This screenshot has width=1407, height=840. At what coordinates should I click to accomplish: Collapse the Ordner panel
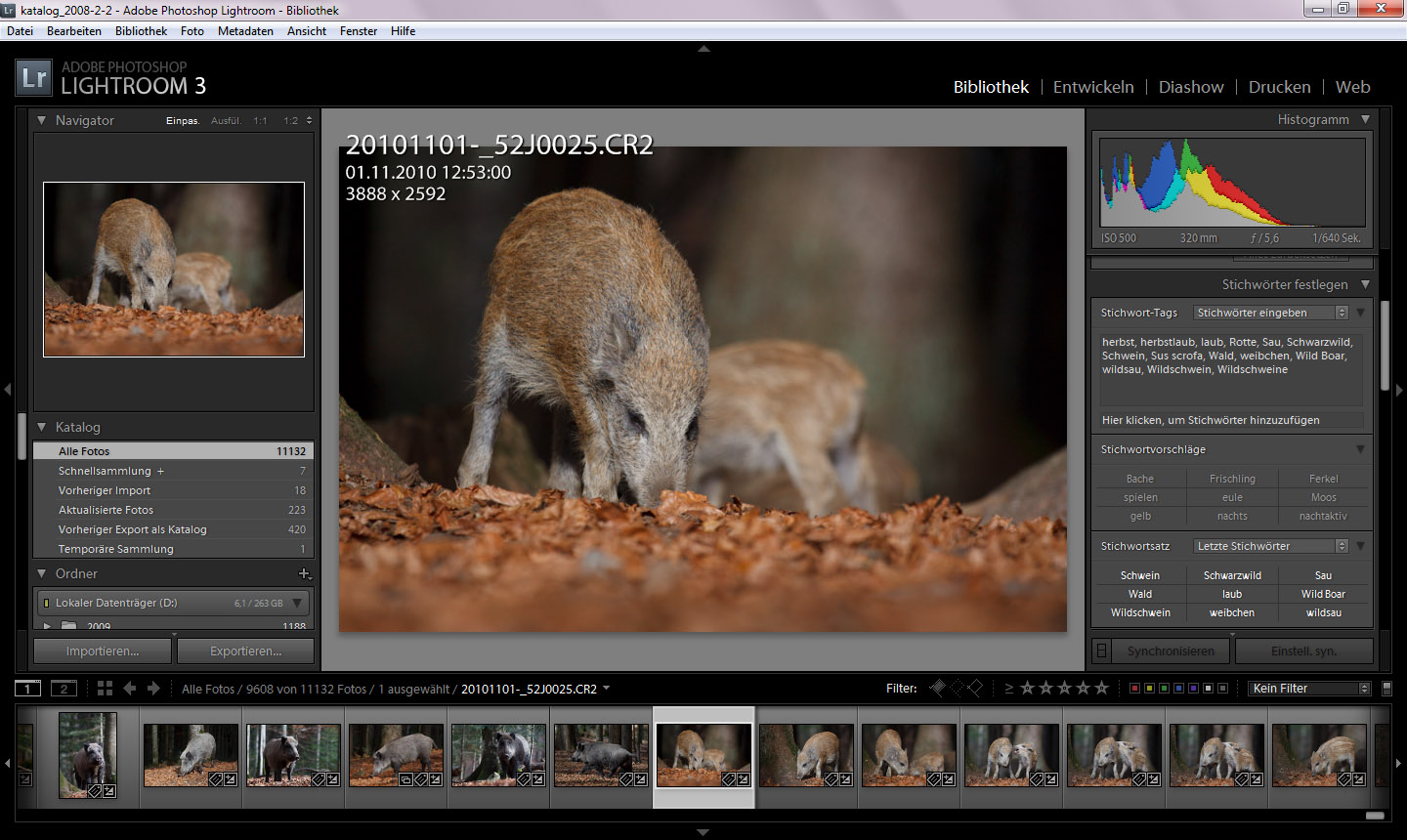pos(42,573)
